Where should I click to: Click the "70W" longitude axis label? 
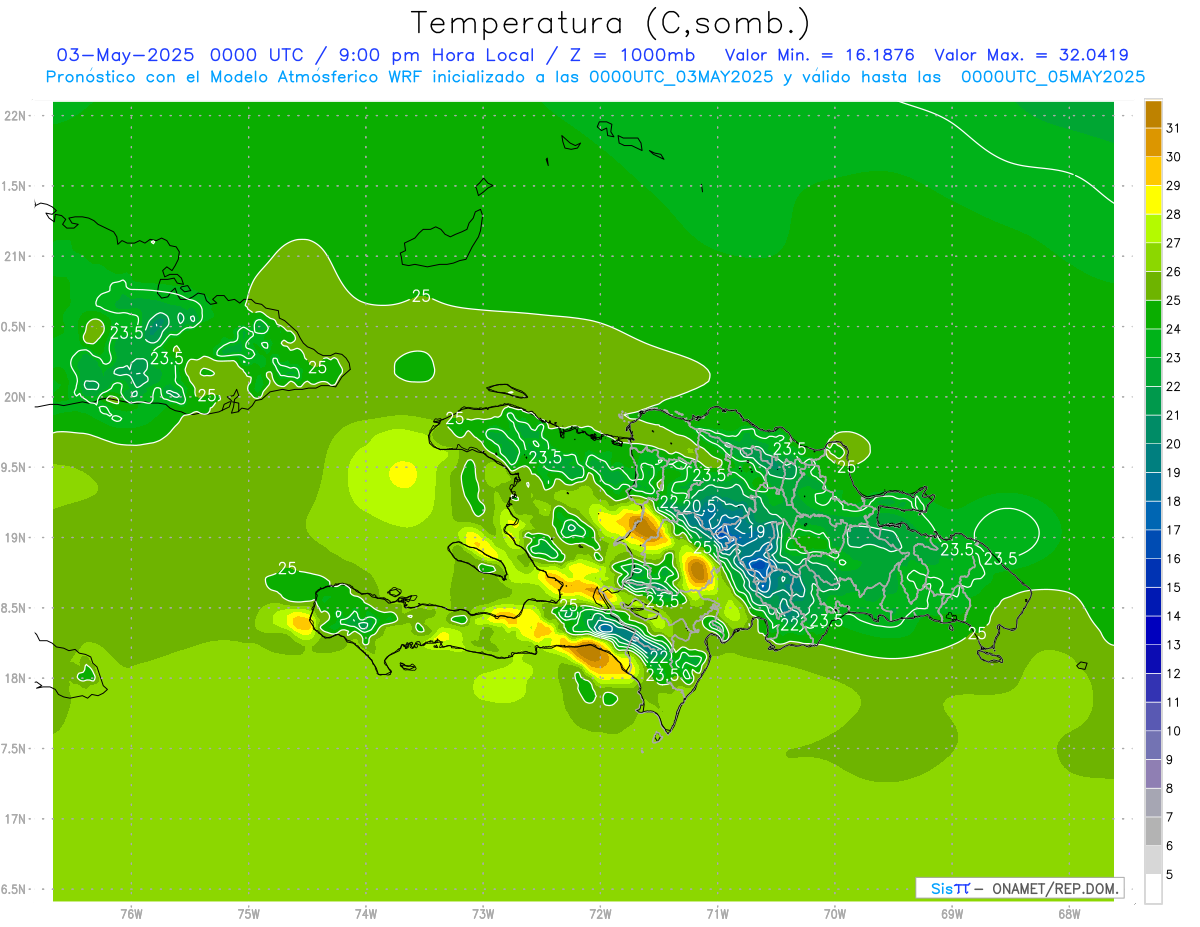click(x=834, y=913)
